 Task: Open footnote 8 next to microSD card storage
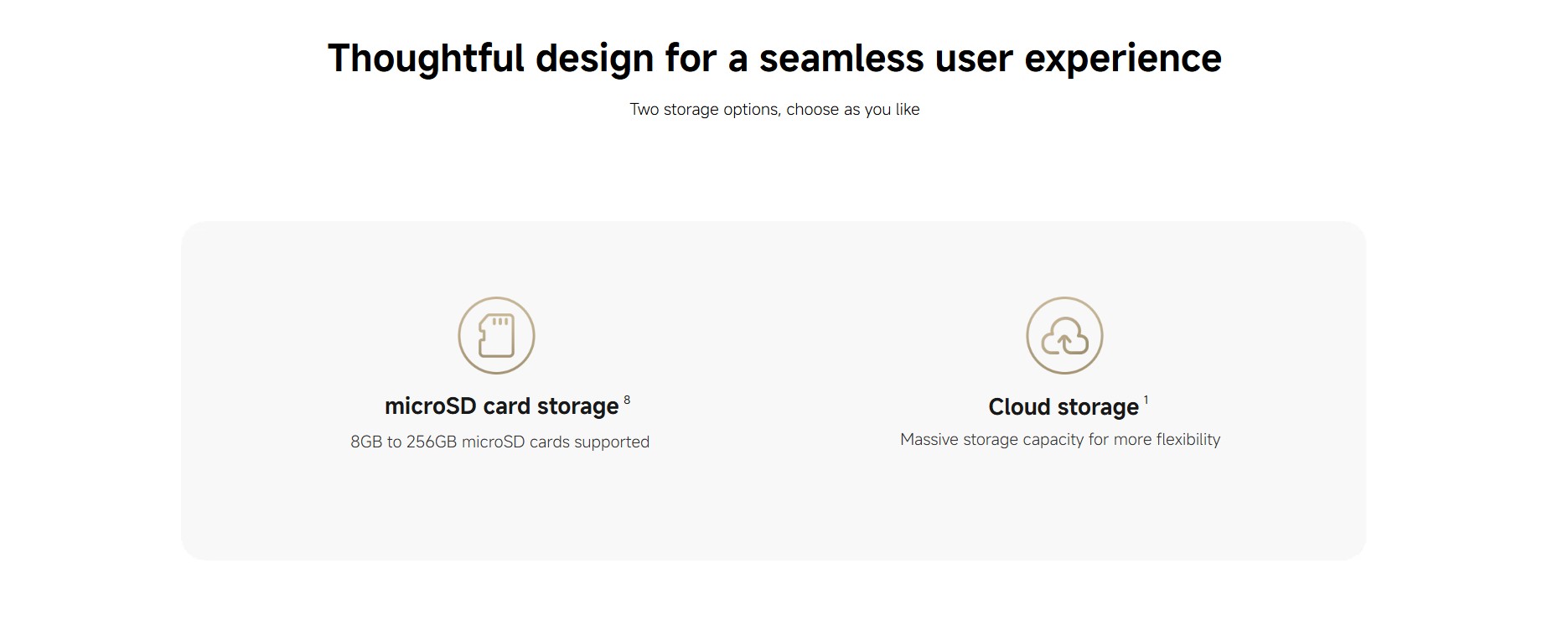point(627,400)
